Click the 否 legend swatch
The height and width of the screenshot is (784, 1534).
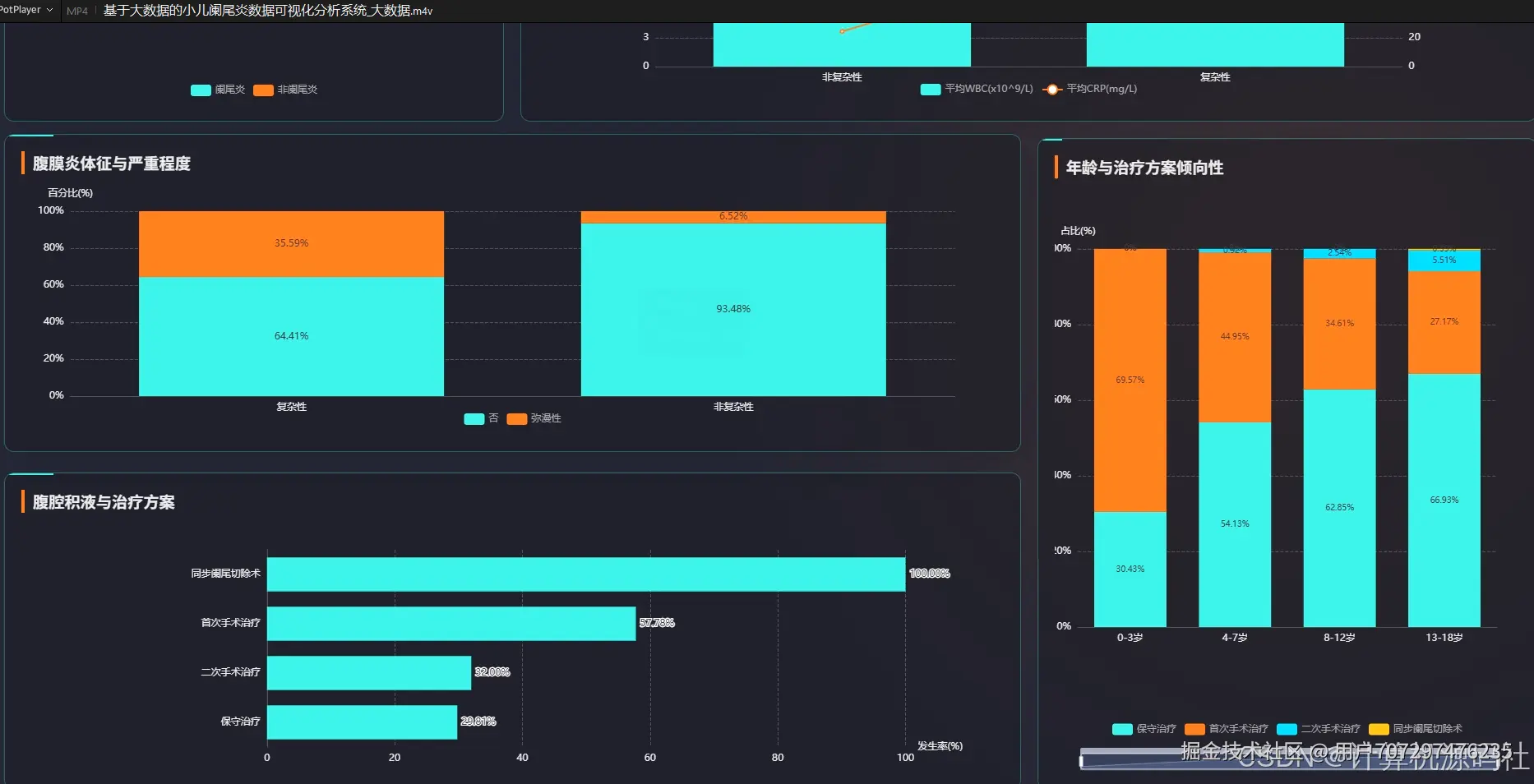[x=474, y=418]
